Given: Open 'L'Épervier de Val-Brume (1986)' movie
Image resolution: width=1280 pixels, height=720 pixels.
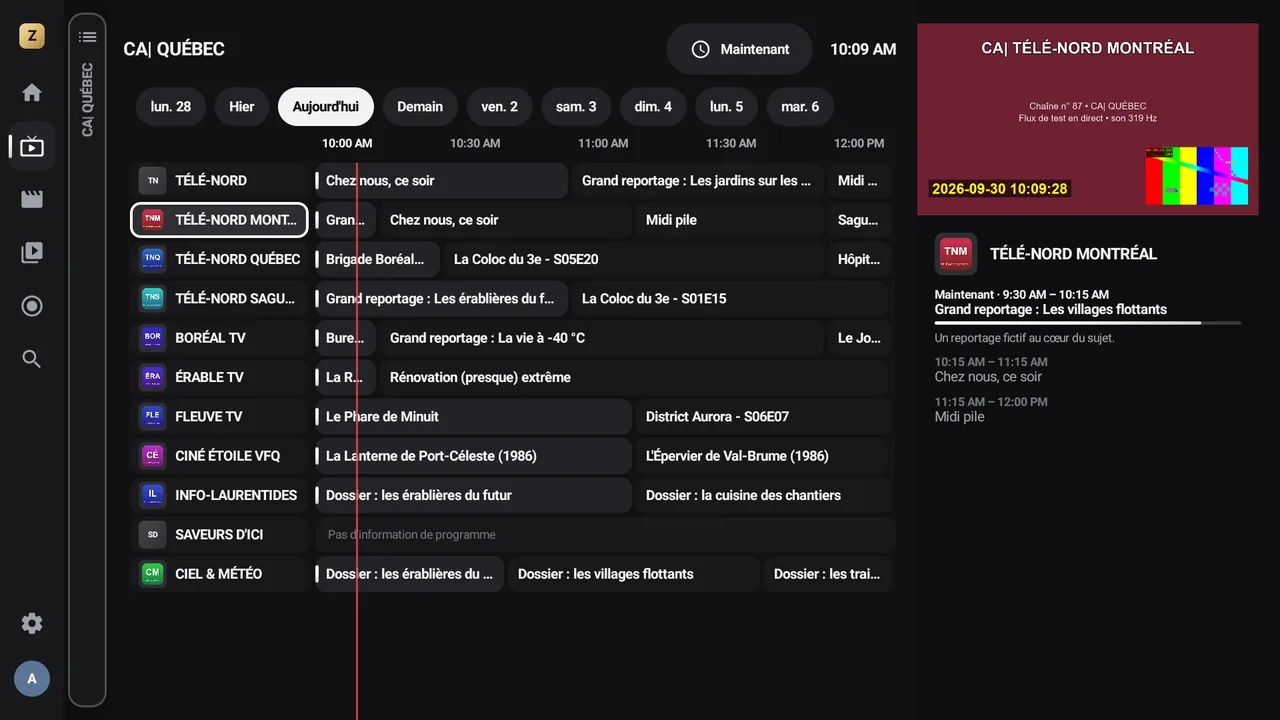Looking at the screenshot, I should (x=762, y=456).
